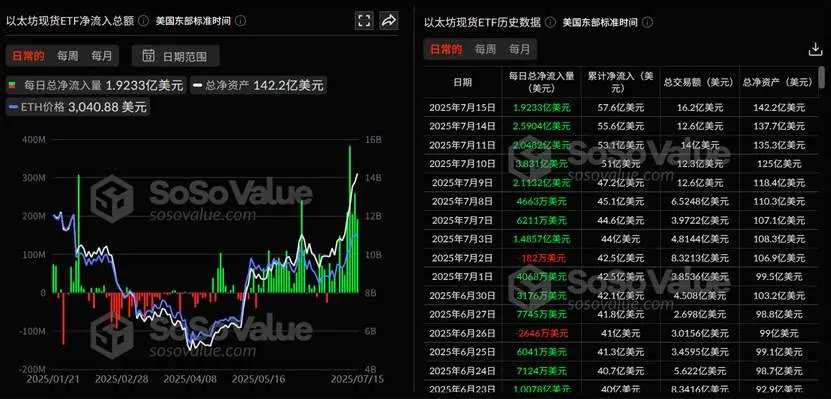
Task: Toggle 总净资产 line in the chart legend
Action: pos(258,85)
